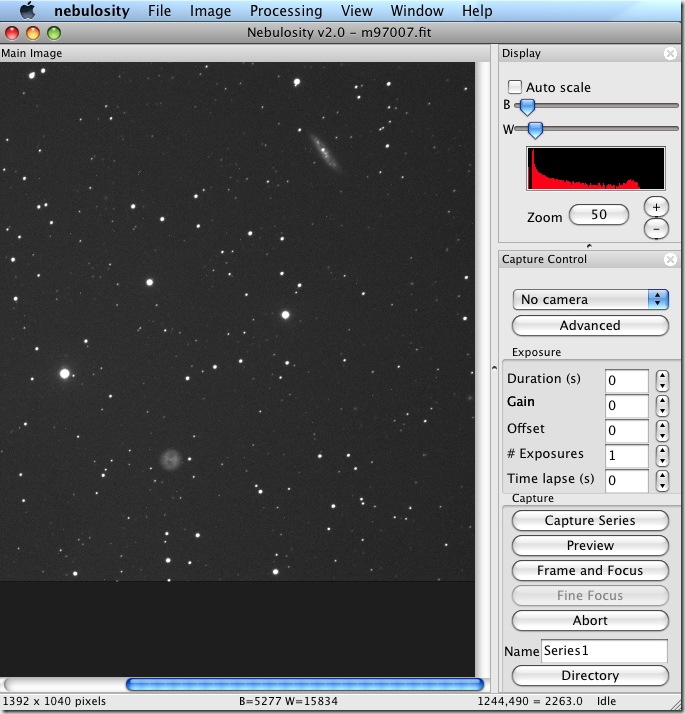This screenshot has height=714, width=685.
Task: Click the expander arrow below Display panel
Action: click(x=589, y=246)
